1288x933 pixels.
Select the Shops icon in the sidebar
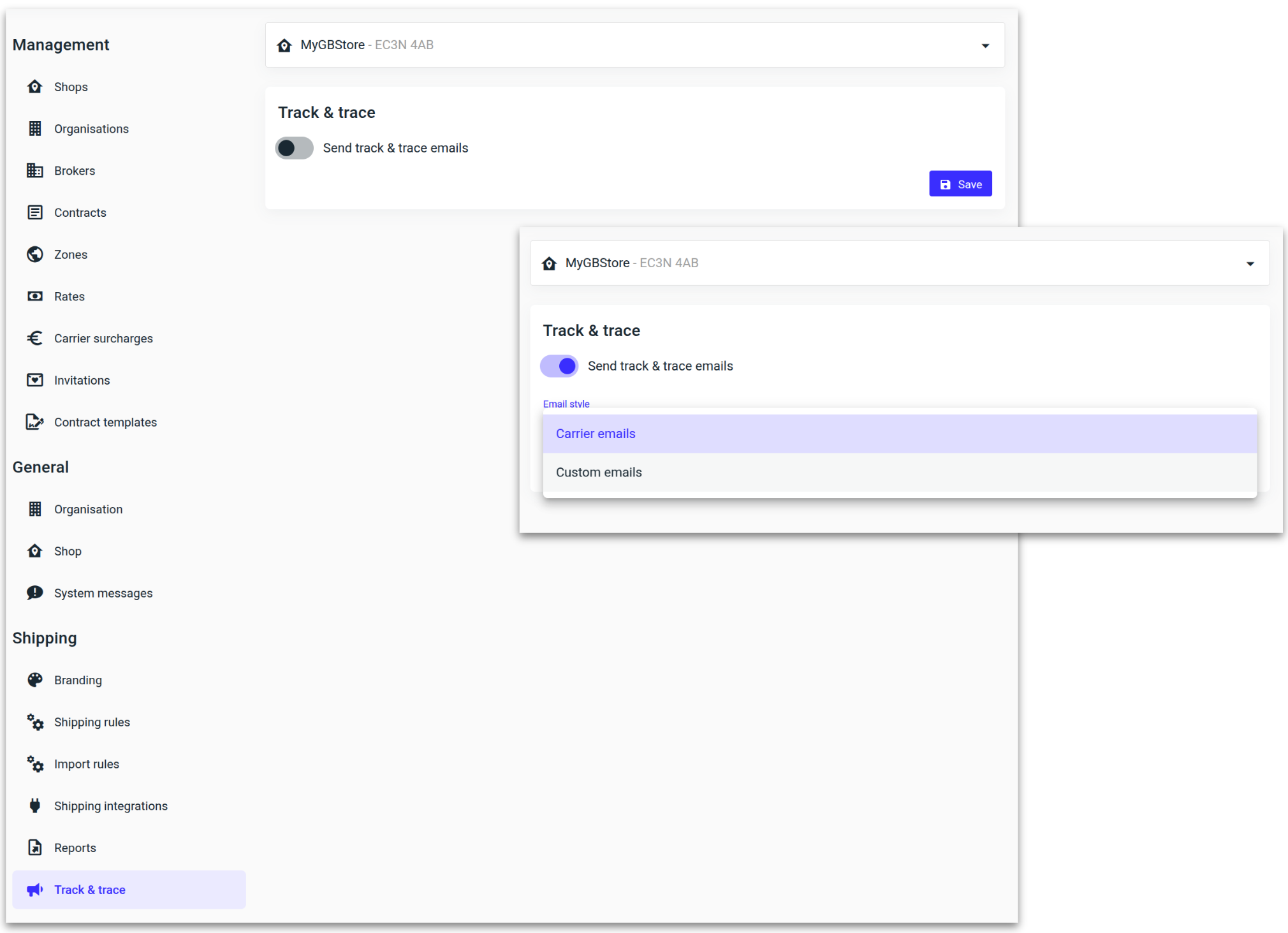(35, 87)
